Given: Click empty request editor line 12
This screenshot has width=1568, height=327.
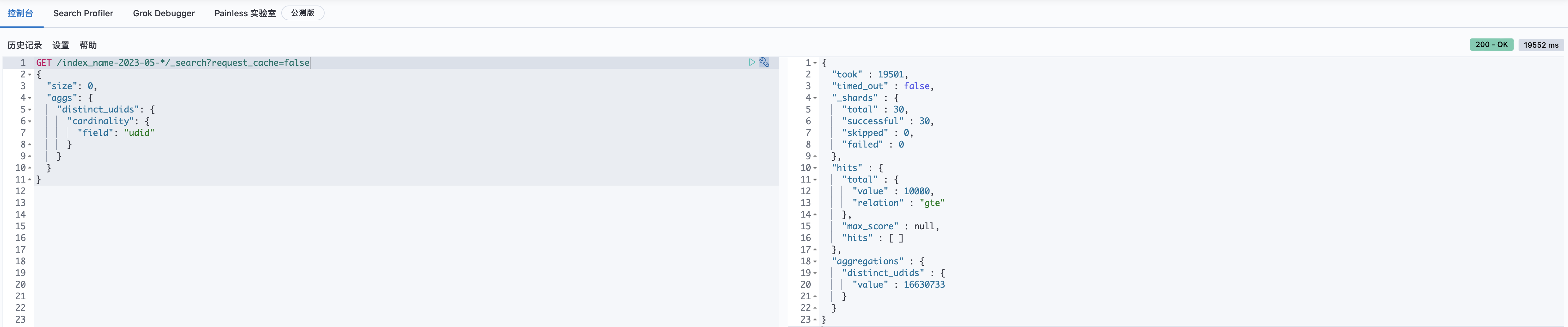Looking at the screenshot, I should [x=407, y=191].
